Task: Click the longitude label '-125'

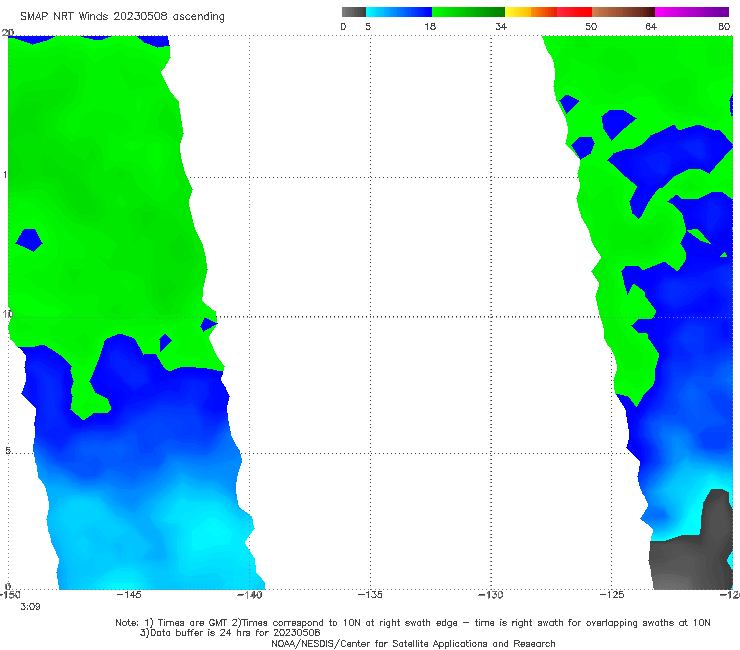Action: (612, 595)
